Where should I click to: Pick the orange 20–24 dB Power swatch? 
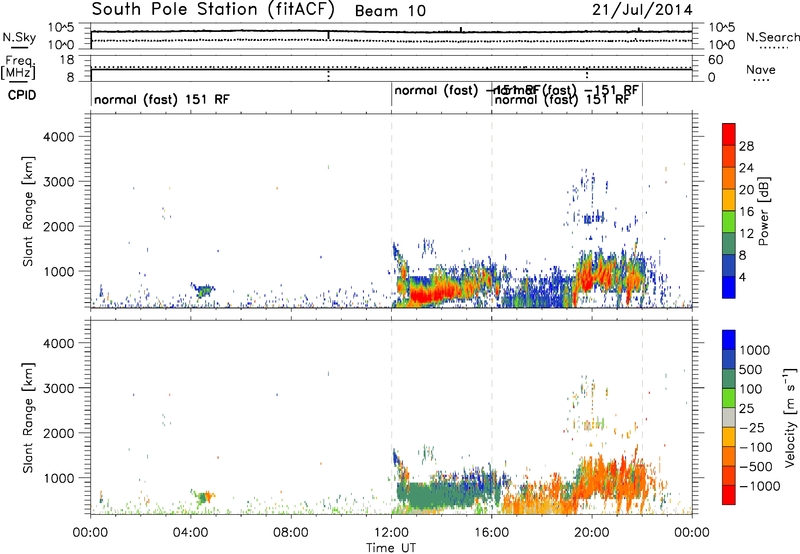729,178
